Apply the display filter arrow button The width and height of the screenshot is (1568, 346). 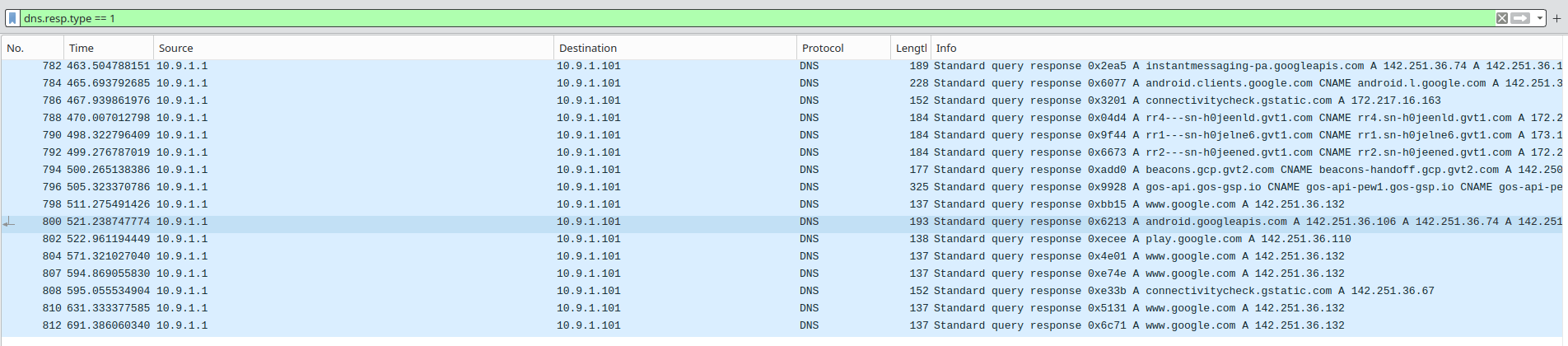(1520, 18)
